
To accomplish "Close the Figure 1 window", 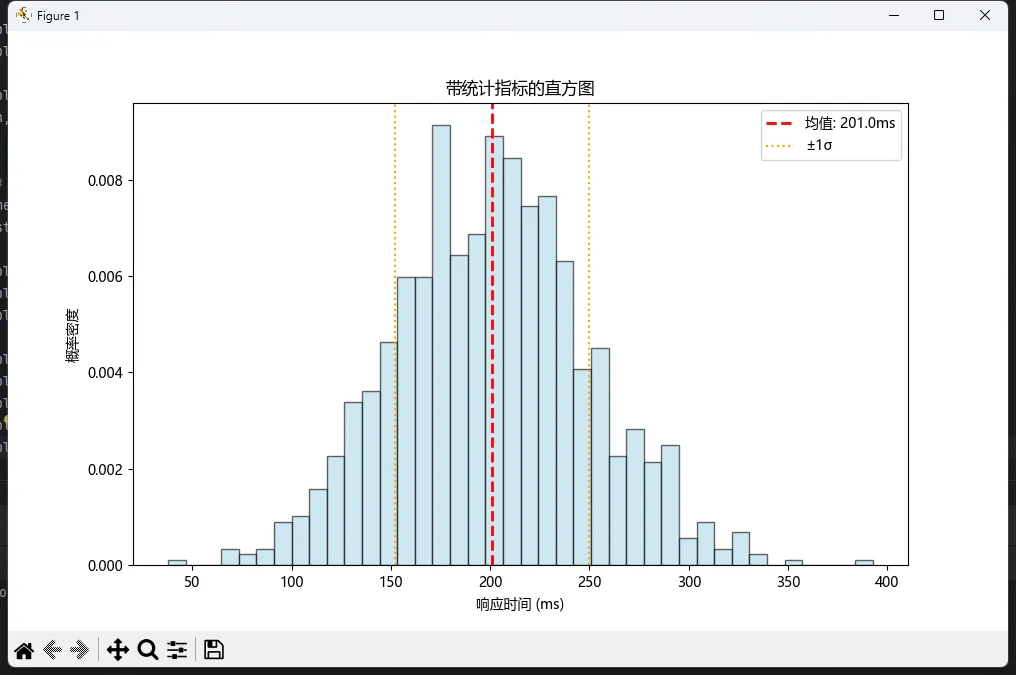I will click(985, 15).
